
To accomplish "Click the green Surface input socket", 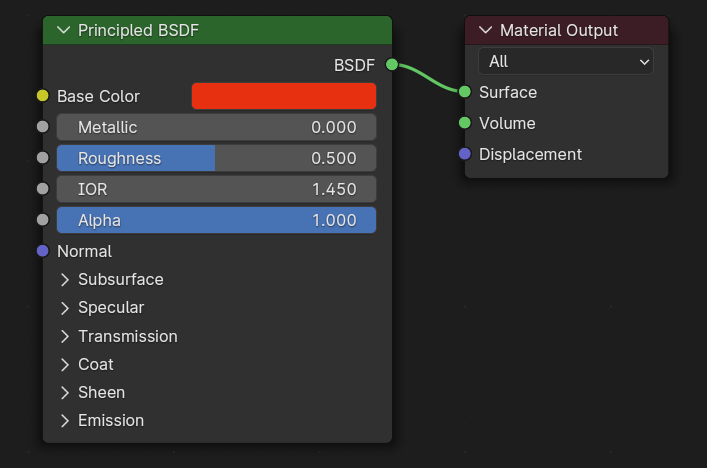I will click(465, 92).
